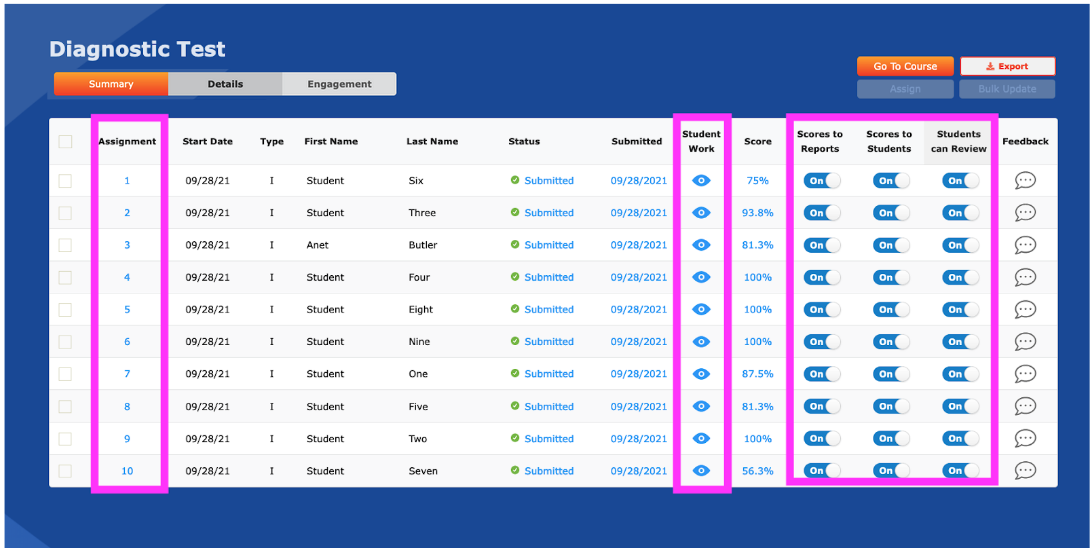Image resolution: width=1090 pixels, height=551 pixels.
Task: Tick the select-all checkbox in table header
Action: 65,142
